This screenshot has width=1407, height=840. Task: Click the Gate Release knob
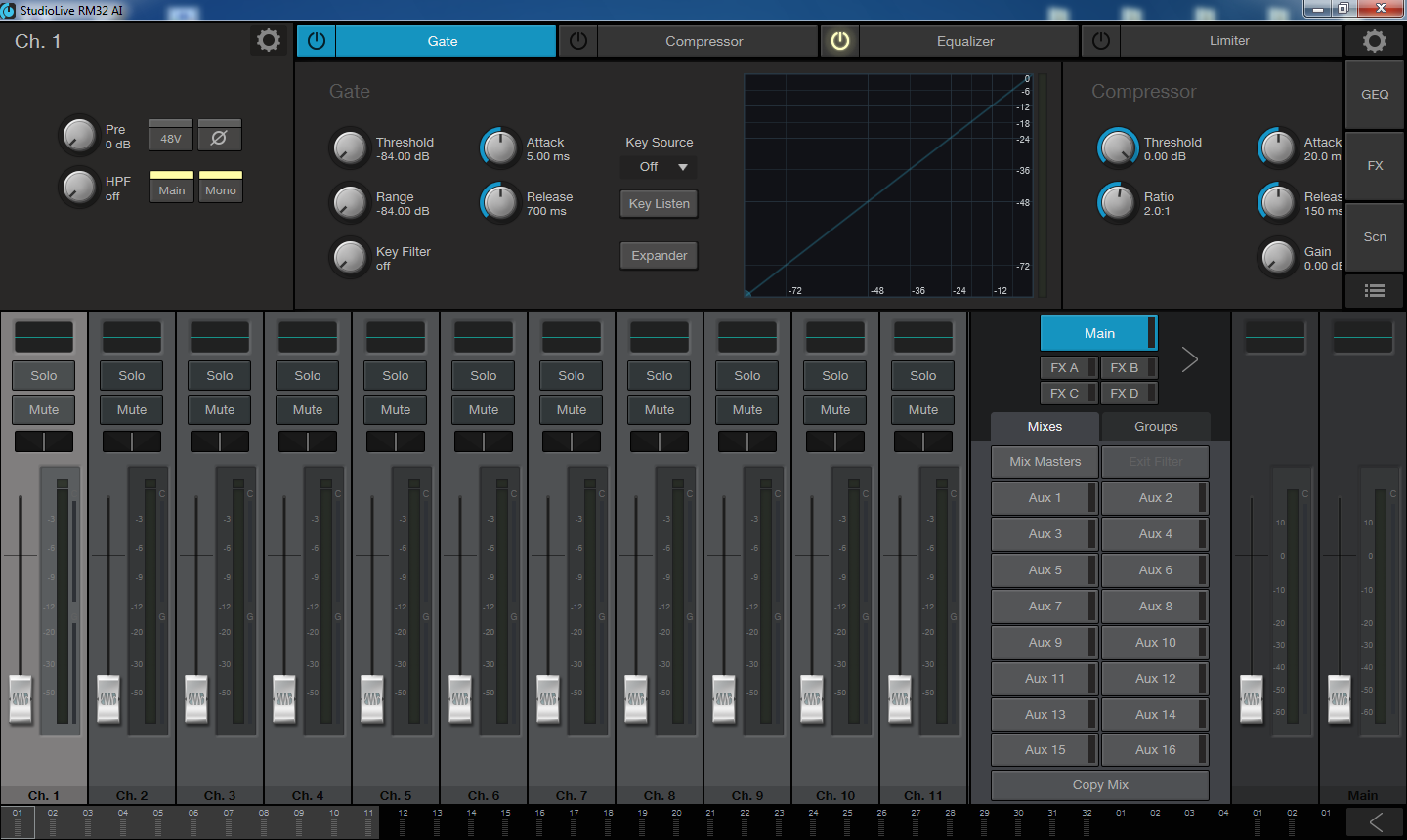(499, 203)
